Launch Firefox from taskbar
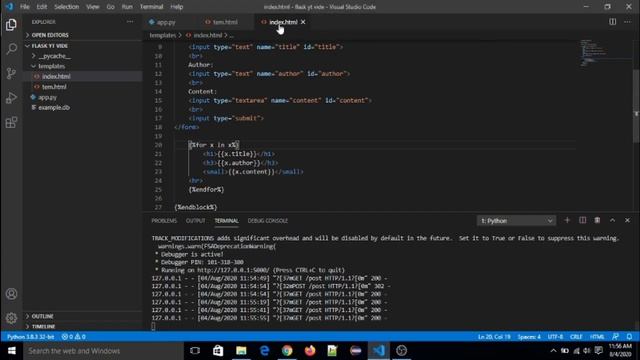This screenshot has width=640, height=360. [310, 351]
